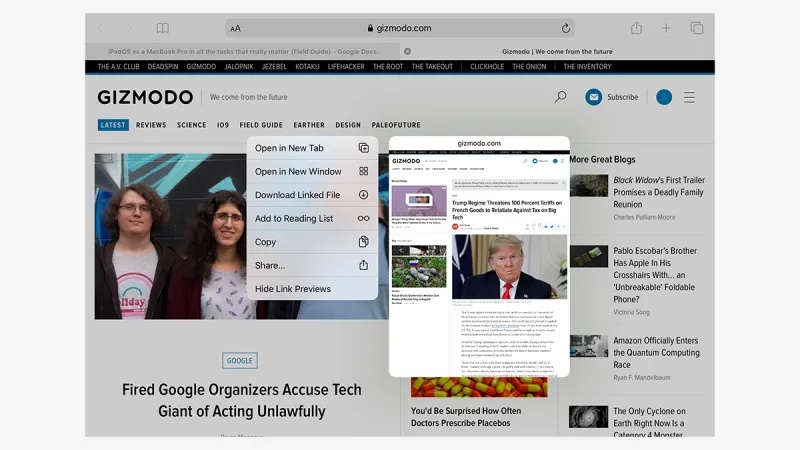
Task: Visit THE A.V. CLUB in network bar
Action: [118, 67]
